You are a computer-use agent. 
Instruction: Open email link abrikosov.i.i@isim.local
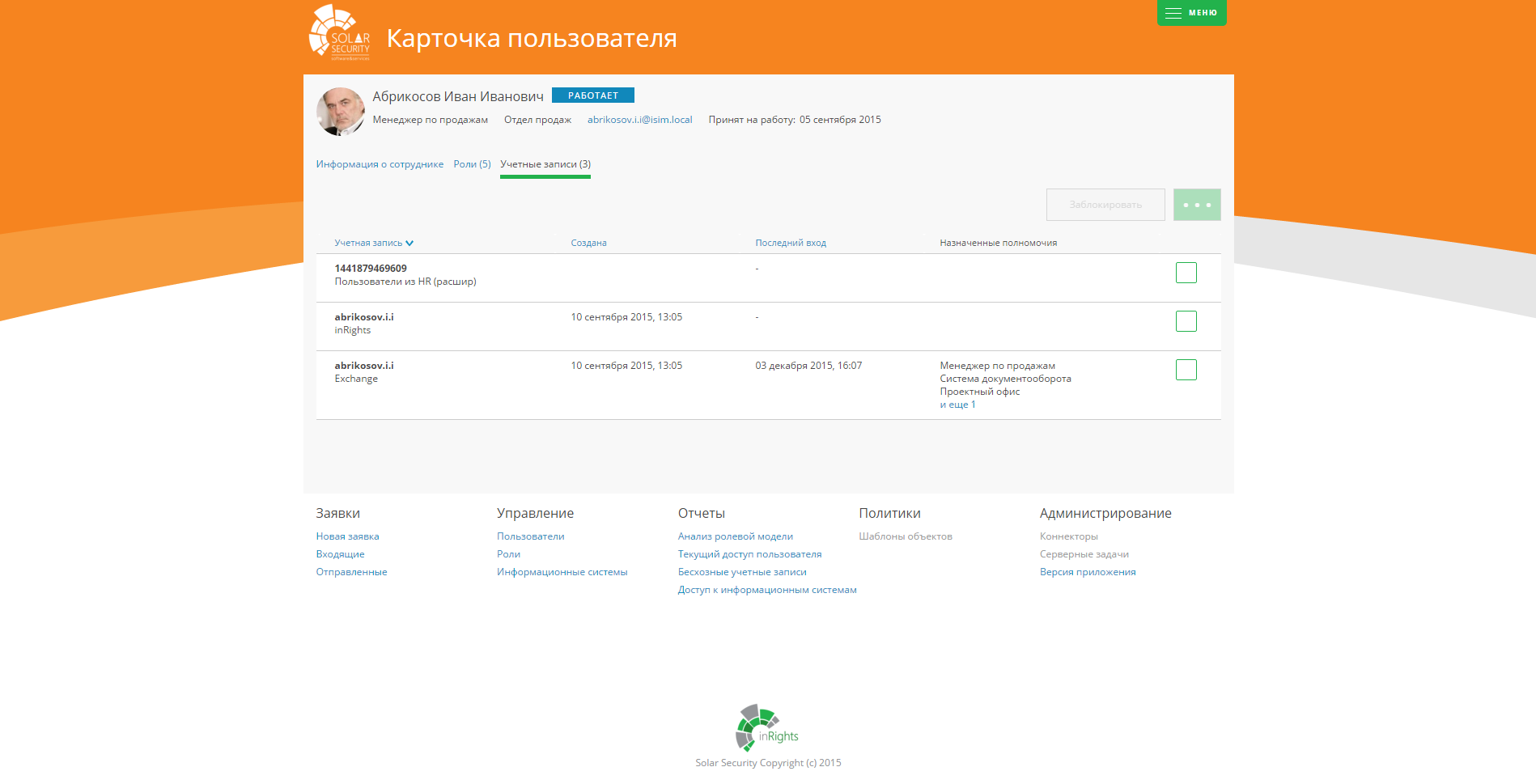point(640,120)
